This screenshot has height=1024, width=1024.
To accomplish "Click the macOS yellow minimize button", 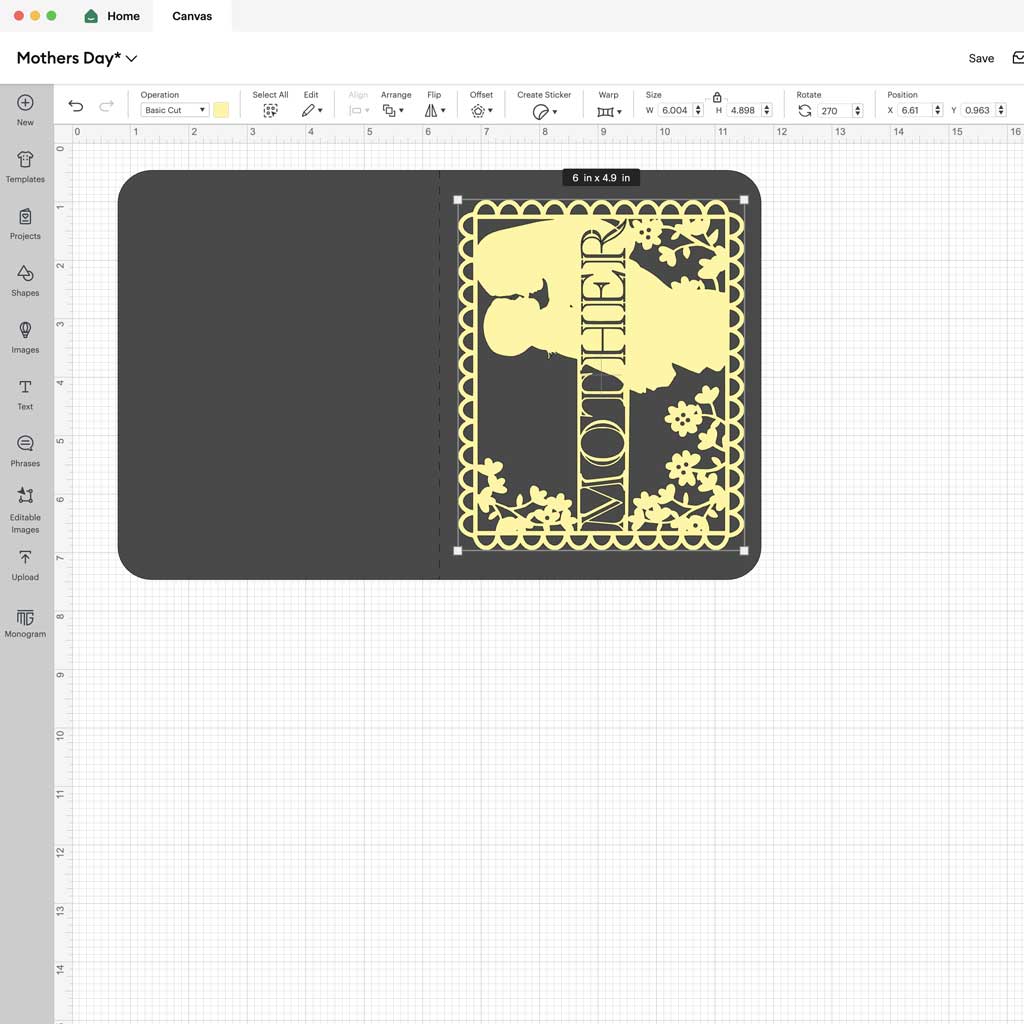I will (x=35, y=16).
